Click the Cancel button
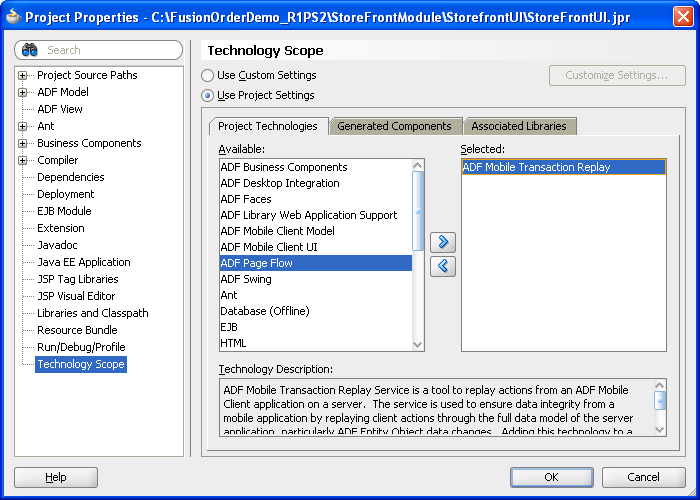This screenshot has width=700, height=500. pos(643,477)
